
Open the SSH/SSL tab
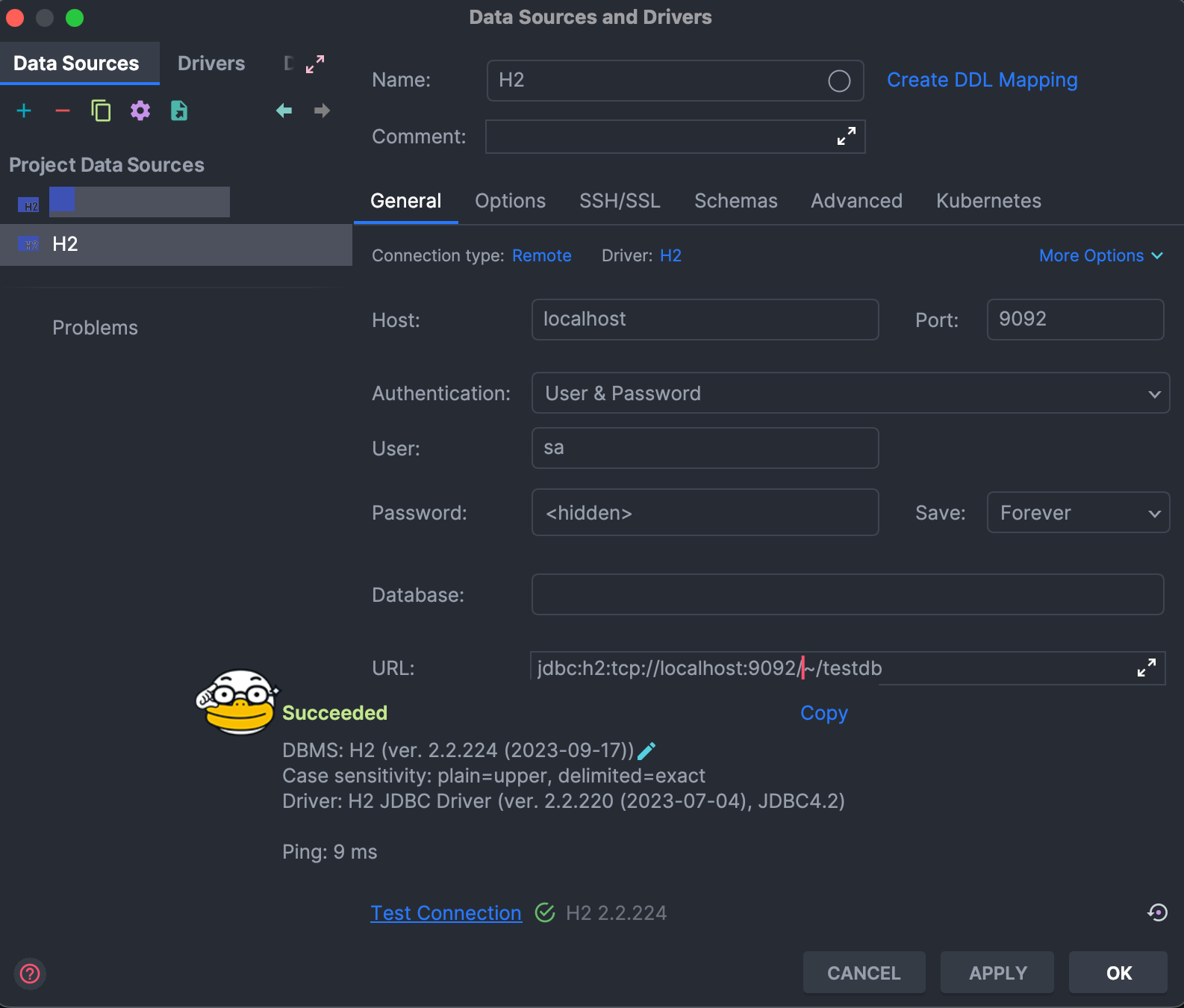coord(620,201)
